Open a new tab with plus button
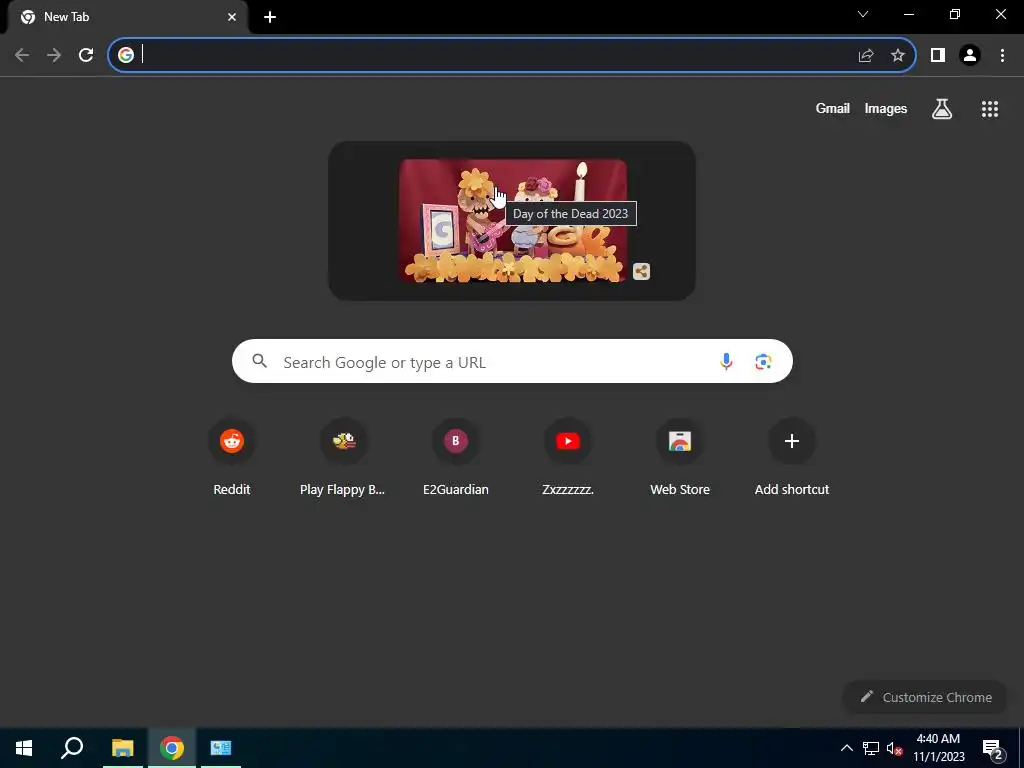The width and height of the screenshot is (1024, 768). click(x=270, y=18)
